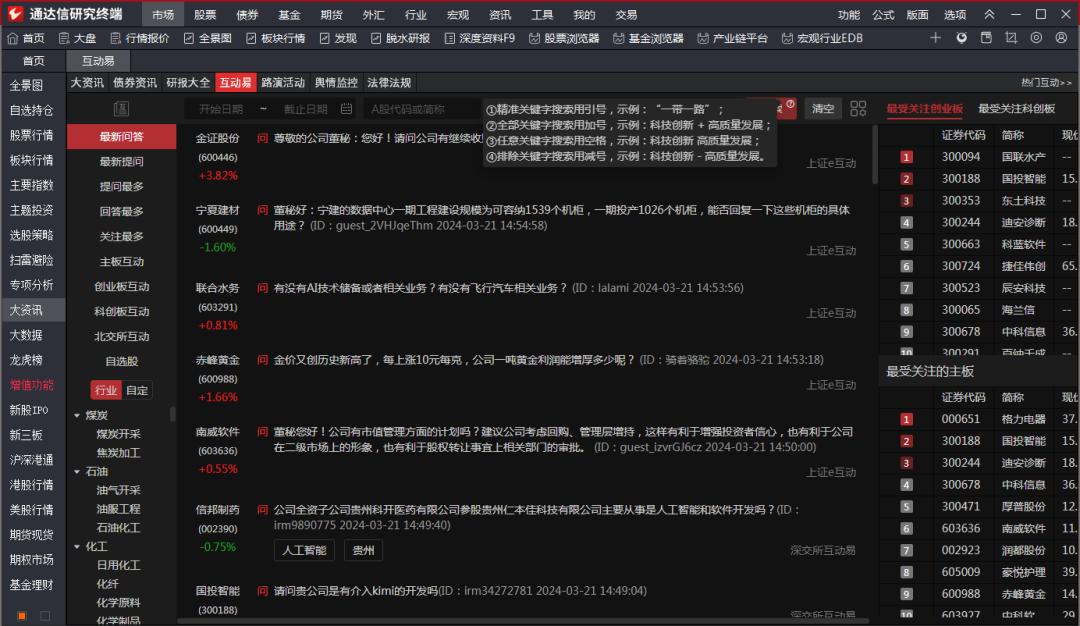Open the 股票 menu
The image size is (1080, 626).
point(205,14)
